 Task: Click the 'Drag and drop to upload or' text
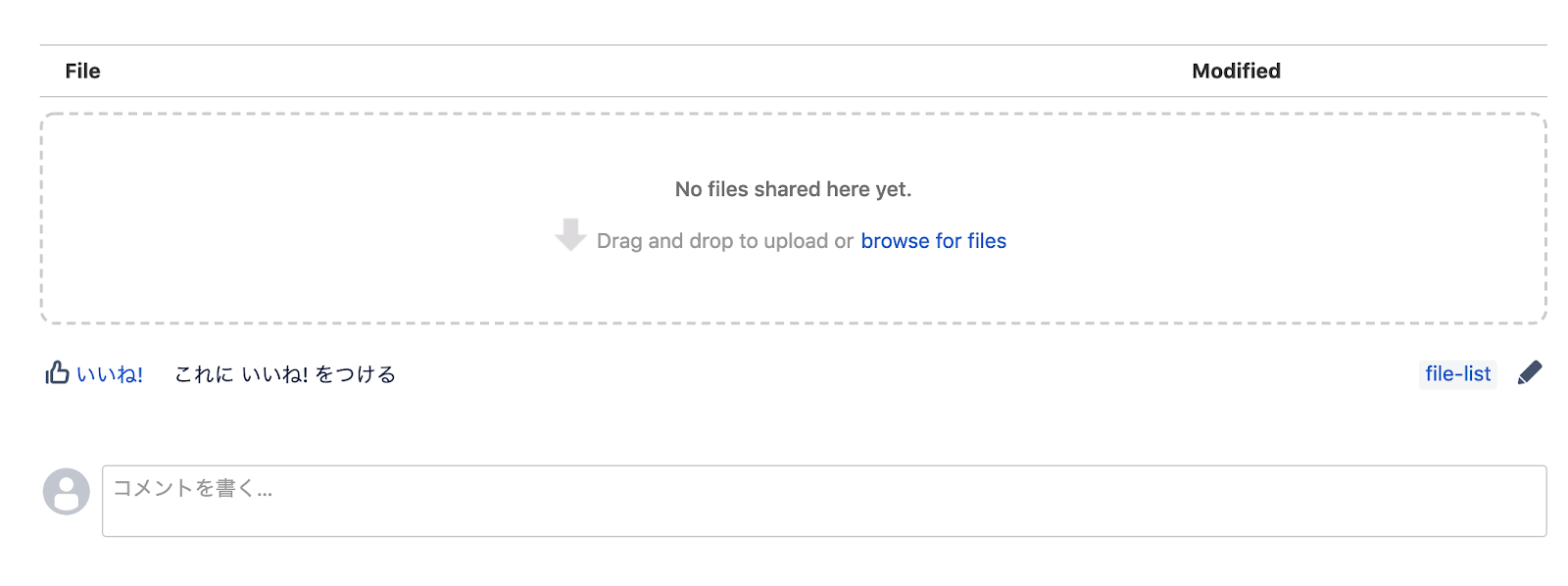tap(724, 241)
